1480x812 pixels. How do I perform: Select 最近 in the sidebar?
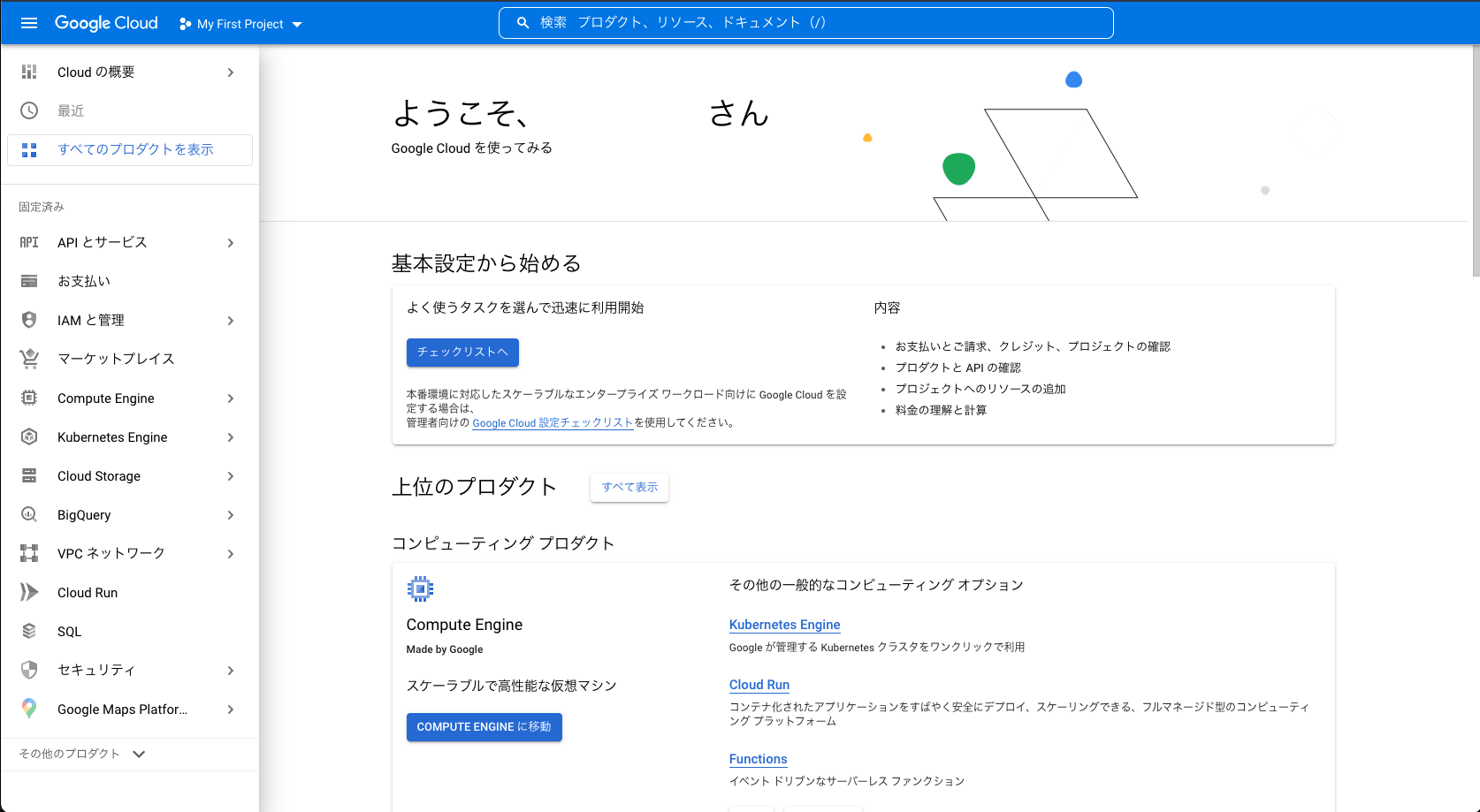(129, 110)
